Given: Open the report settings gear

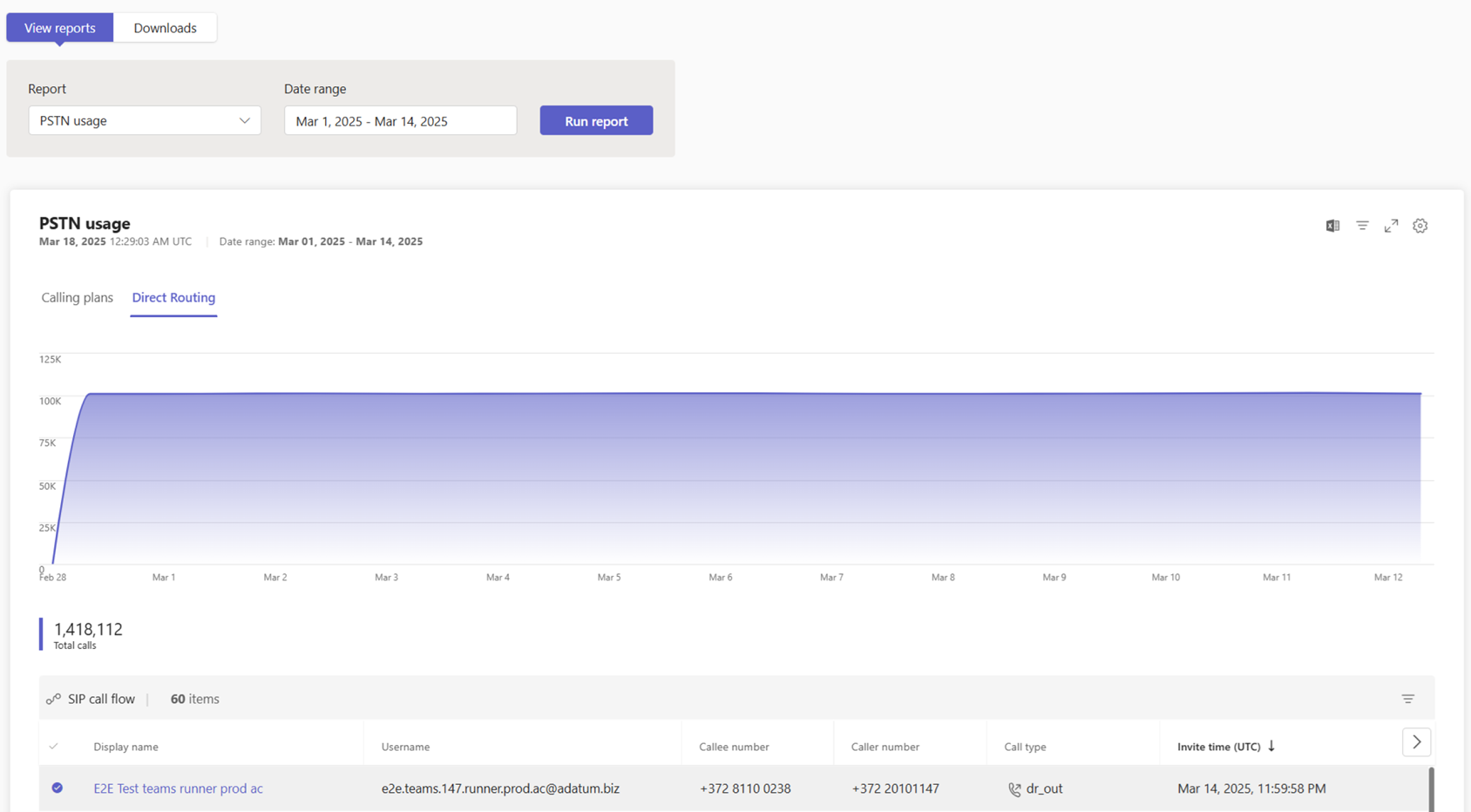Looking at the screenshot, I should 1420,225.
